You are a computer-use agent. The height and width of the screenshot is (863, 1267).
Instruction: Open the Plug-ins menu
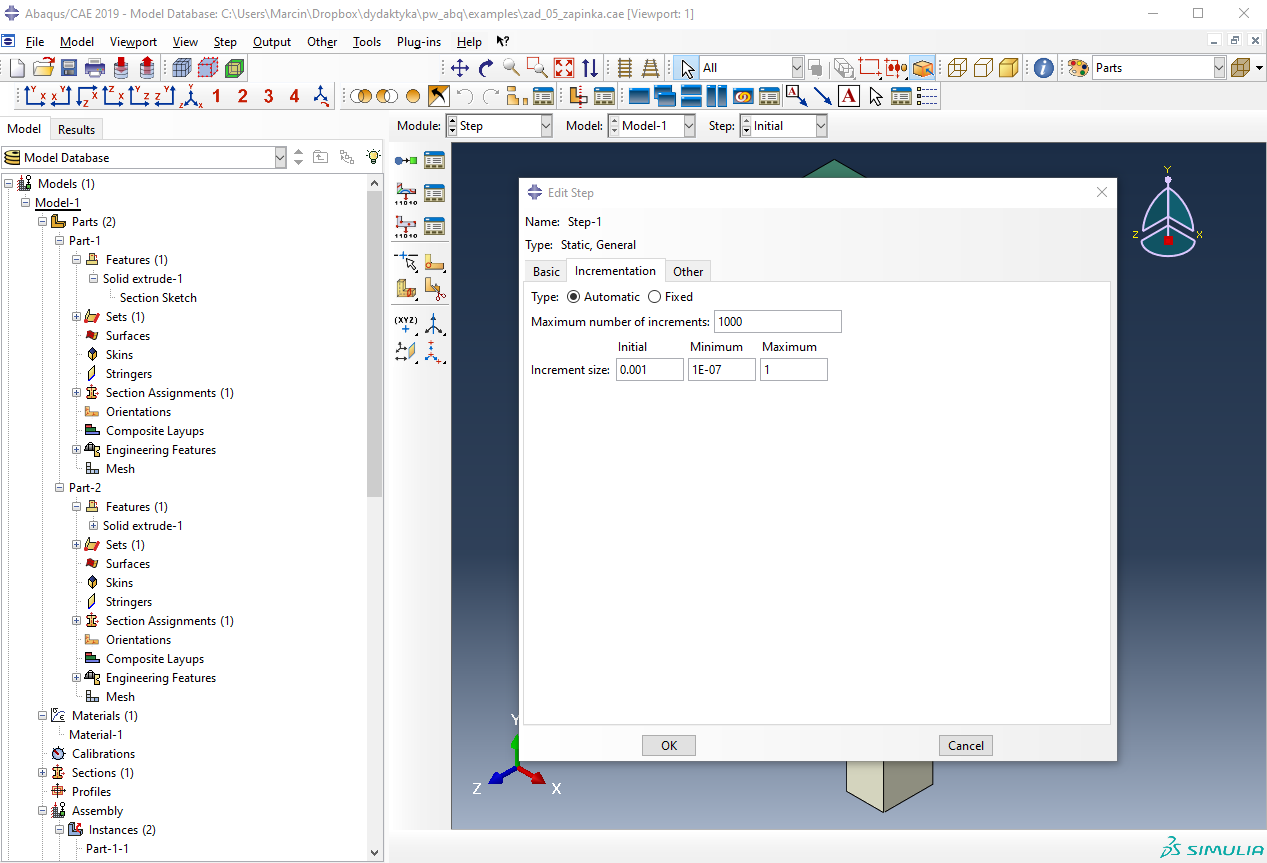click(419, 42)
